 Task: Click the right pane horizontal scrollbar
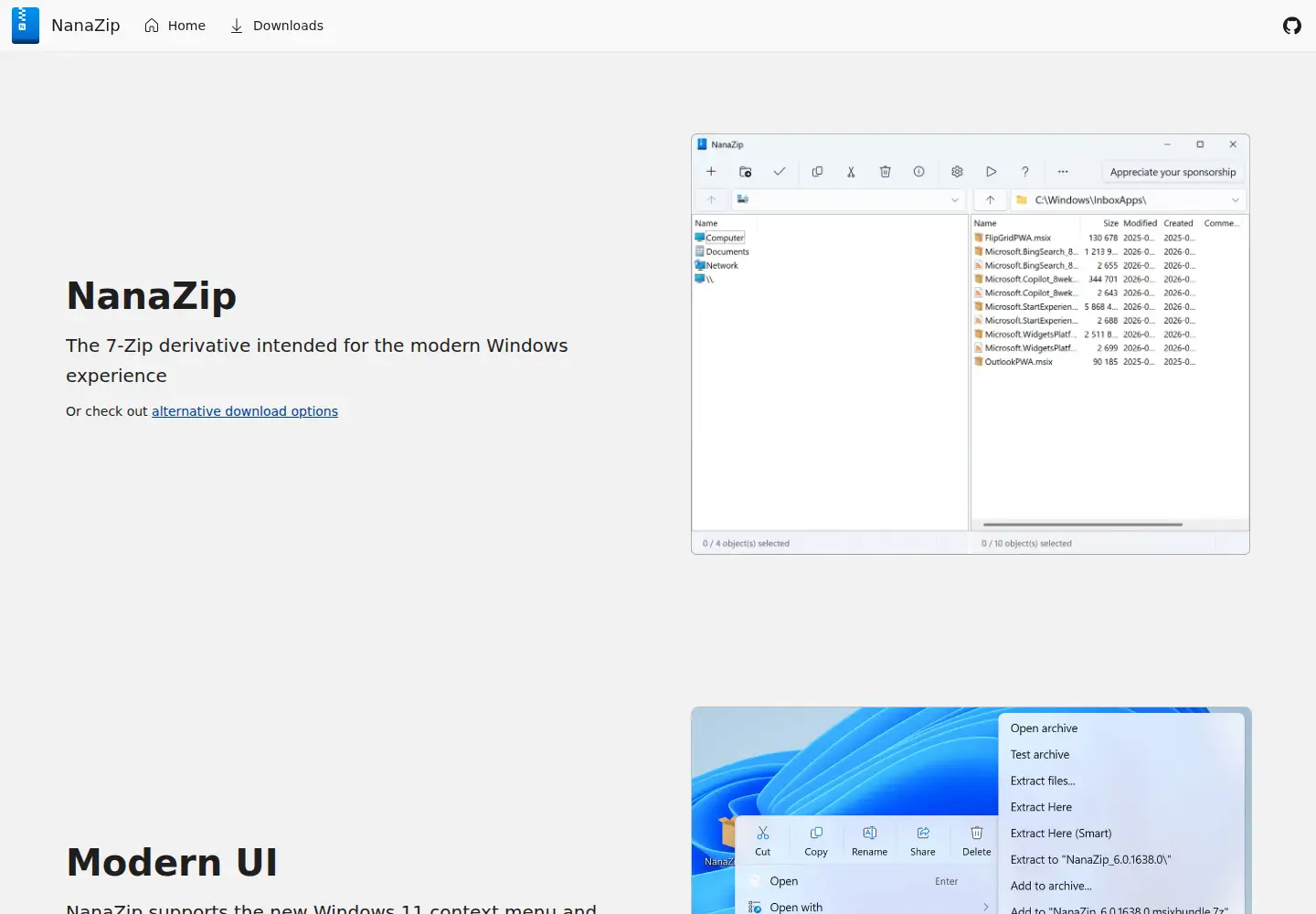(x=1082, y=525)
